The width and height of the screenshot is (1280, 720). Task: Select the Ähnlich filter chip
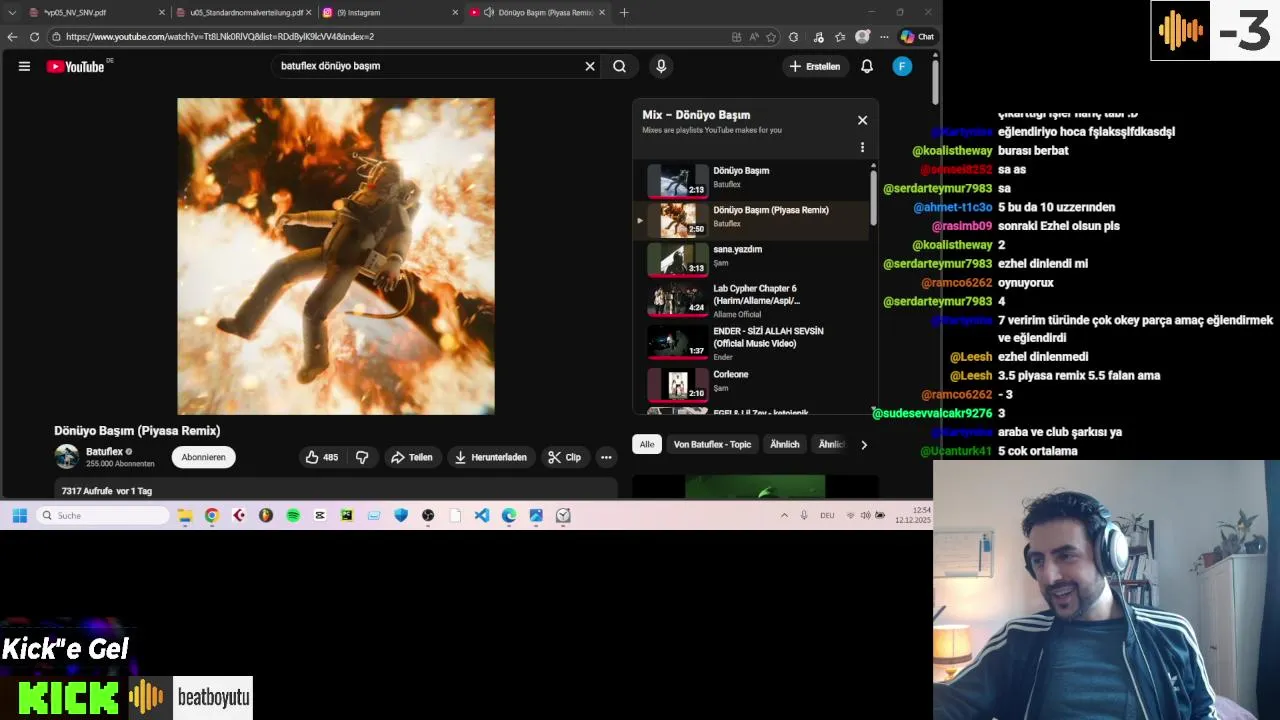[x=785, y=444]
